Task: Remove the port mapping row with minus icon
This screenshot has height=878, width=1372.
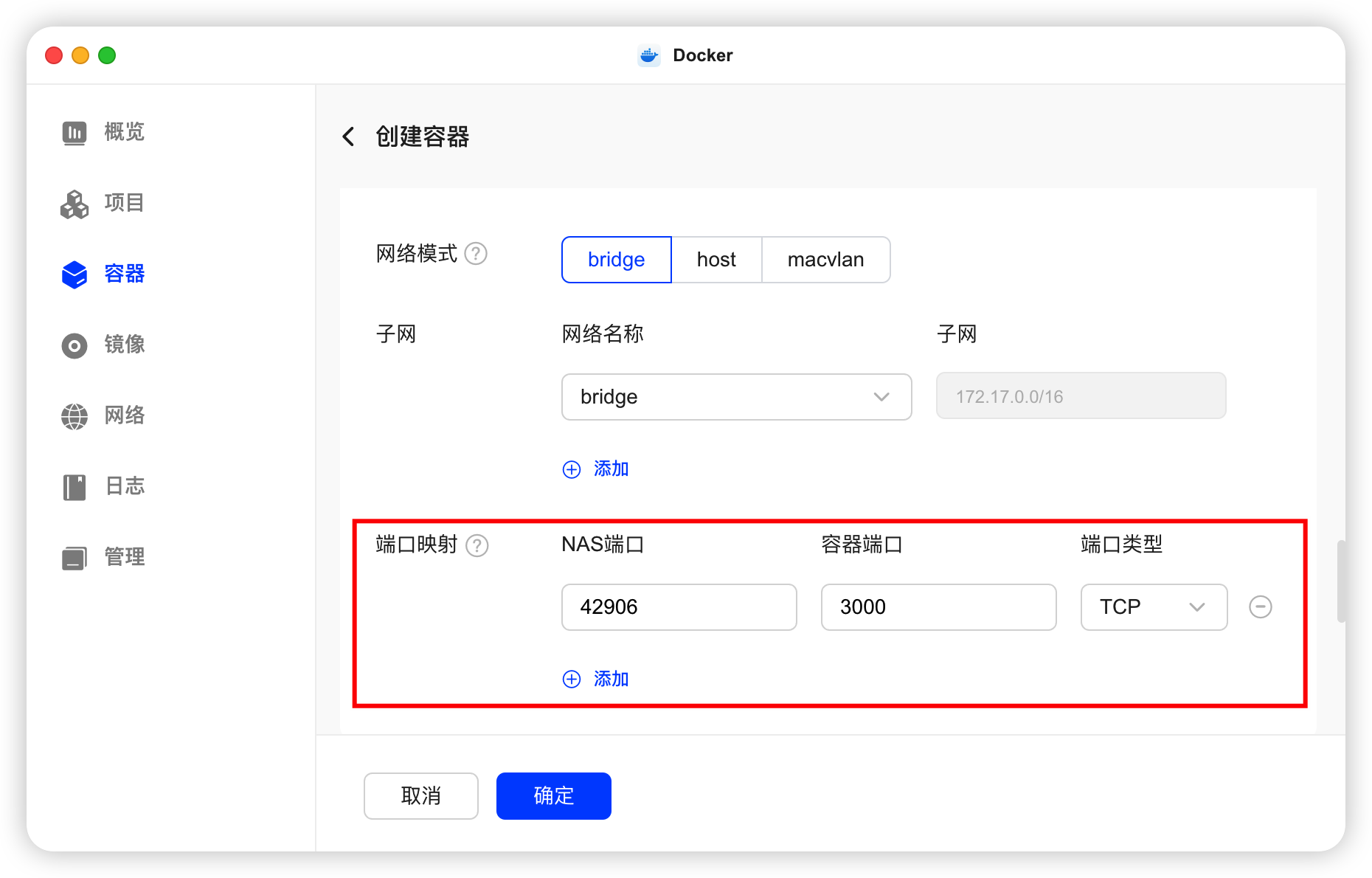Action: (1261, 606)
